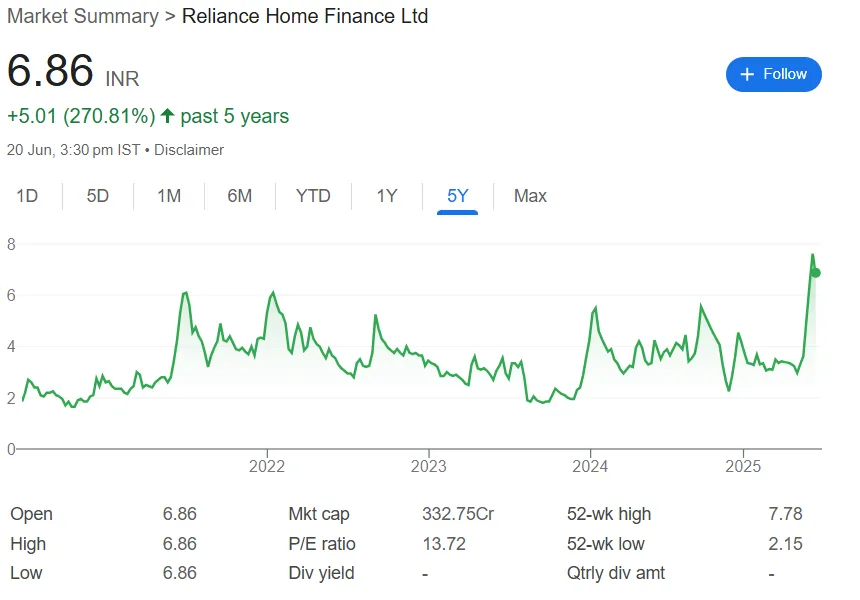This screenshot has height=600, width=860.
Task: Click the P/E ratio label
Action: click(x=322, y=544)
